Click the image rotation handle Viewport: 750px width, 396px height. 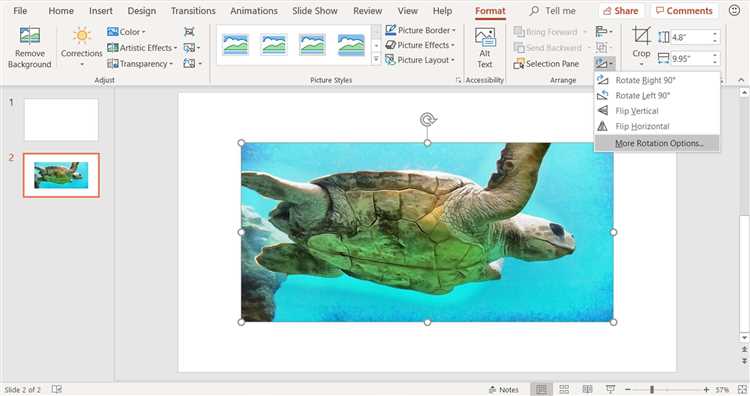(x=428, y=119)
